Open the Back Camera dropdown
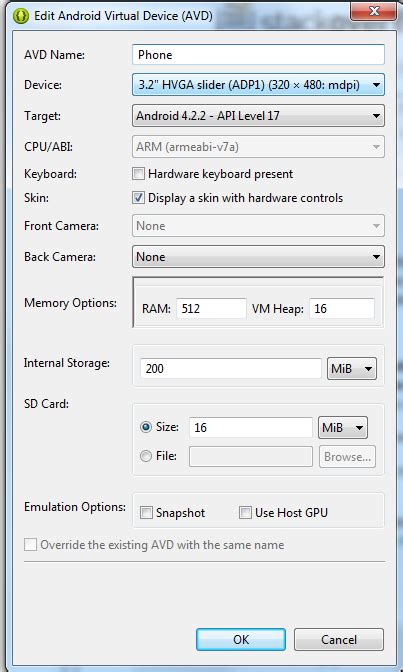403x672 pixels. (x=259, y=257)
